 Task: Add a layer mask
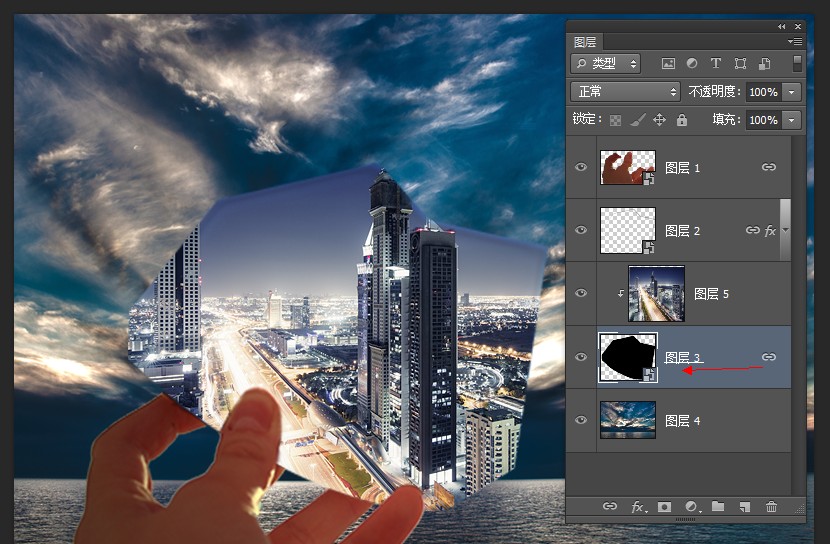(664, 507)
